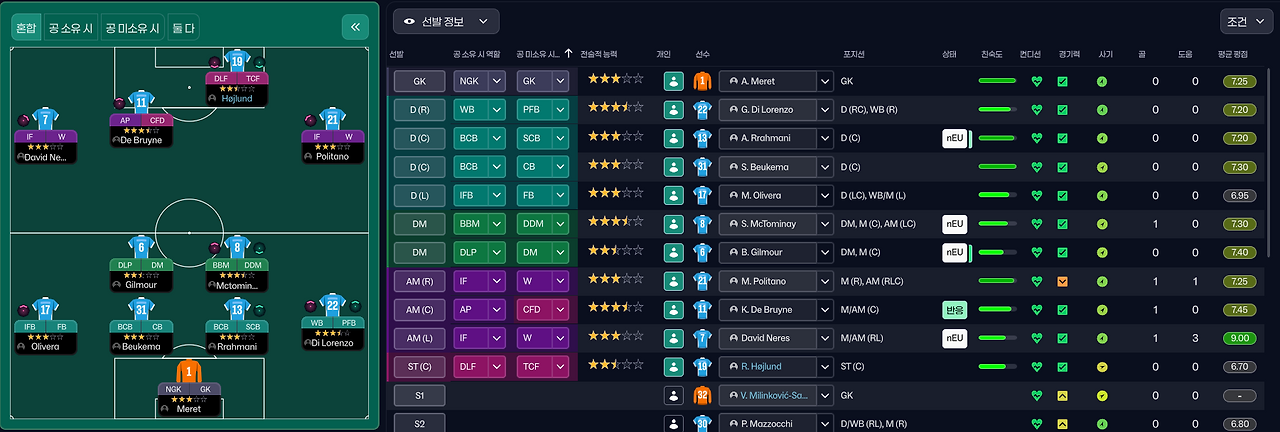The image size is (1280, 432).
Task: Click De Bruyne's number 11 shirt on pitch
Action: click(x=141, y=101)
